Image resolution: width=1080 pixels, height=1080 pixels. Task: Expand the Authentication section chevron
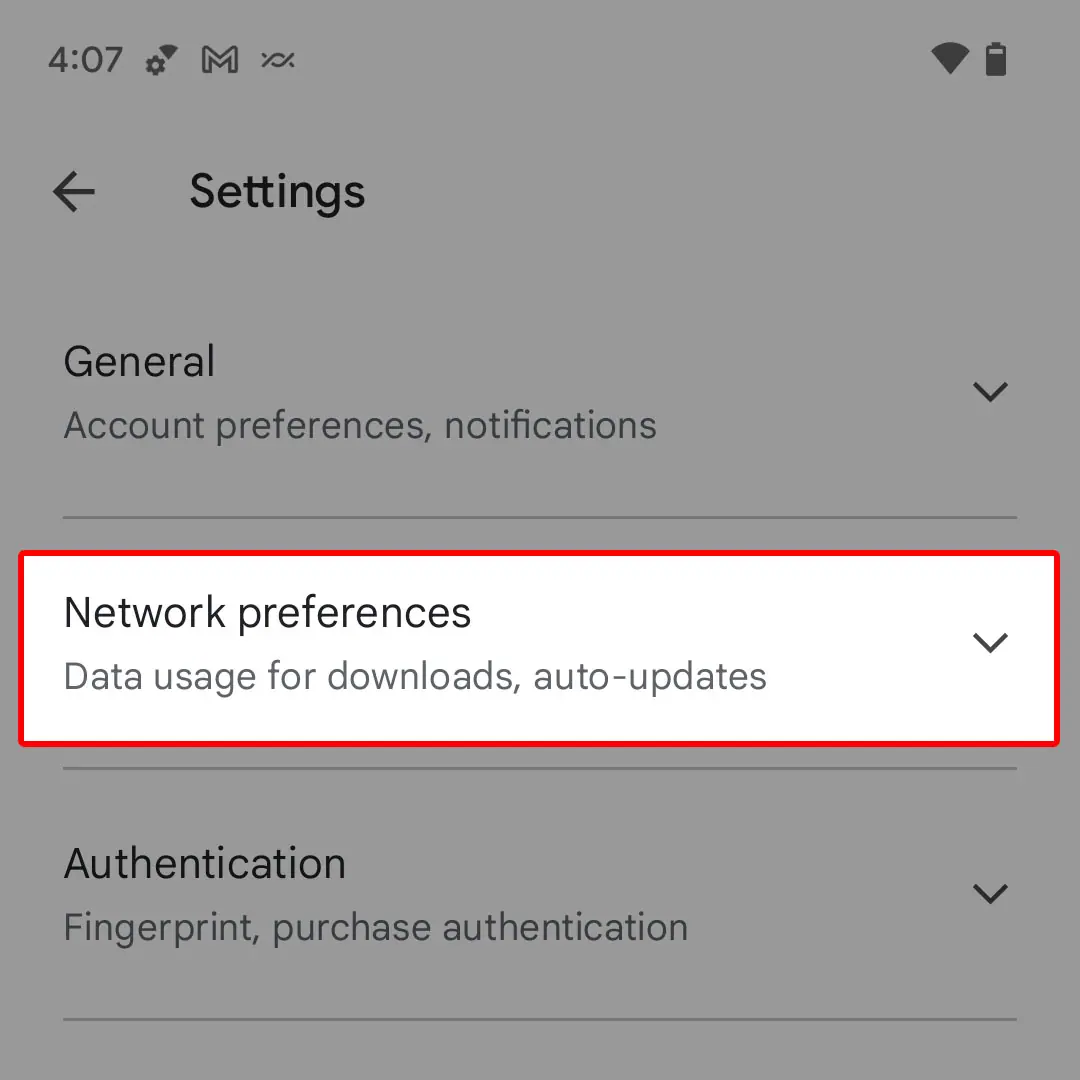point(989,892)
